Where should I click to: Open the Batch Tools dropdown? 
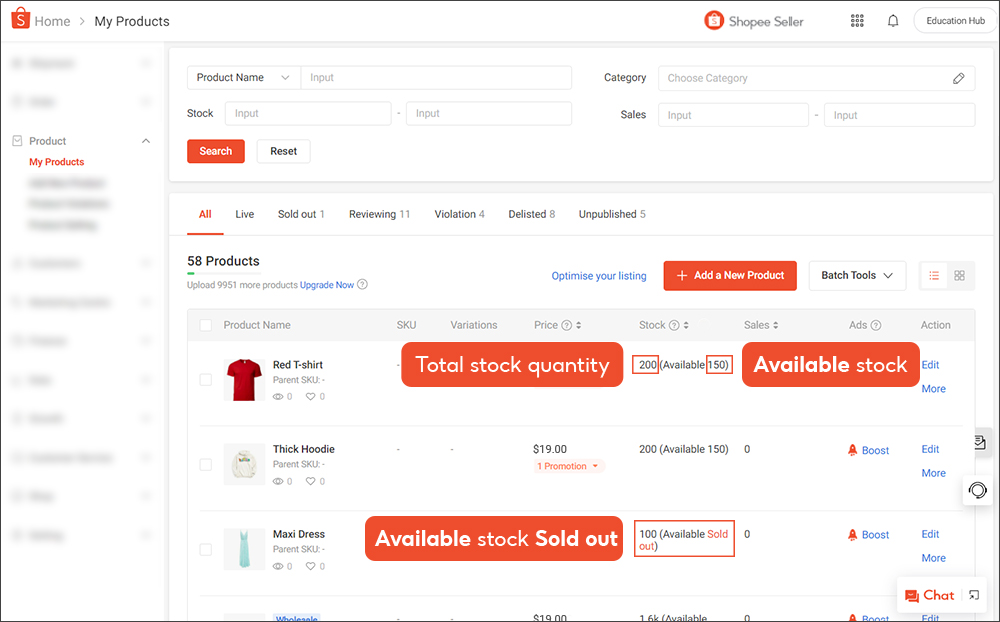coord(857,276)
